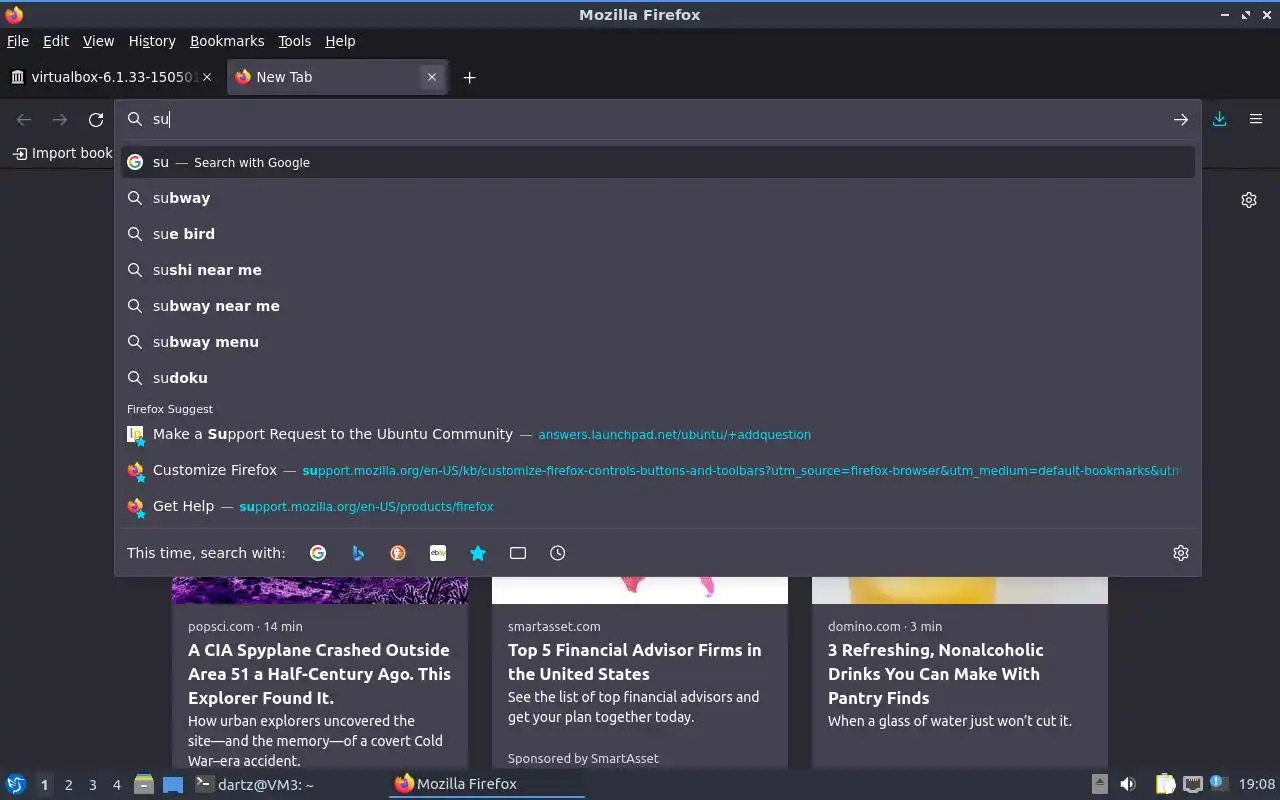Choose the 'sue bird' suggestion
1280x800 pixels.
point(658,234)
